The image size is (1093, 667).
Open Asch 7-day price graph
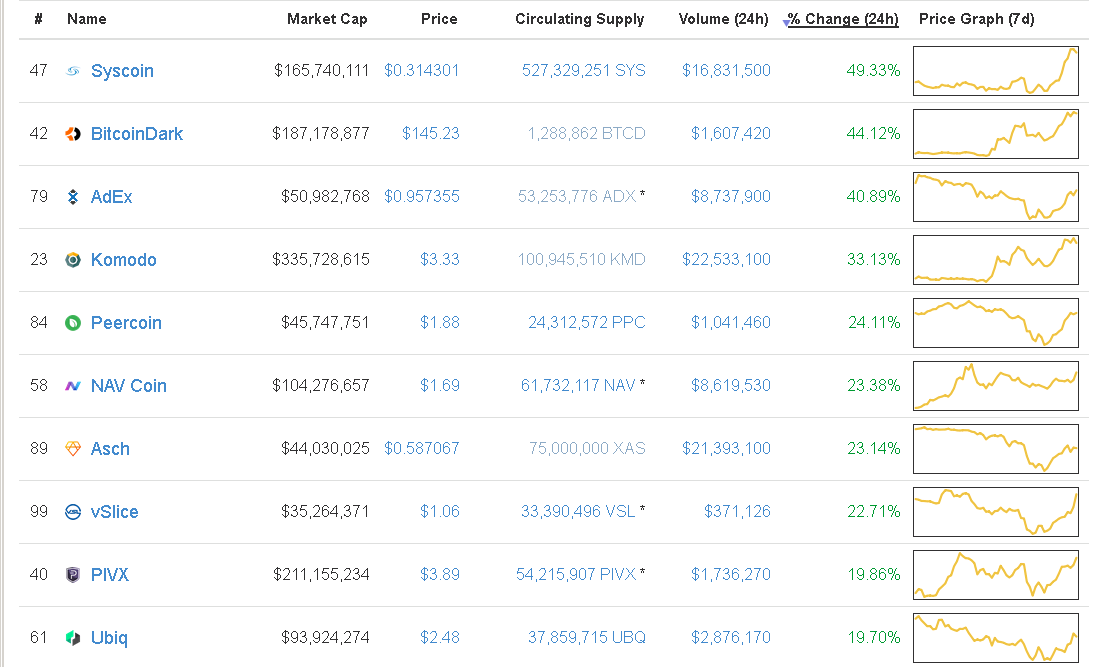(995, 449)
